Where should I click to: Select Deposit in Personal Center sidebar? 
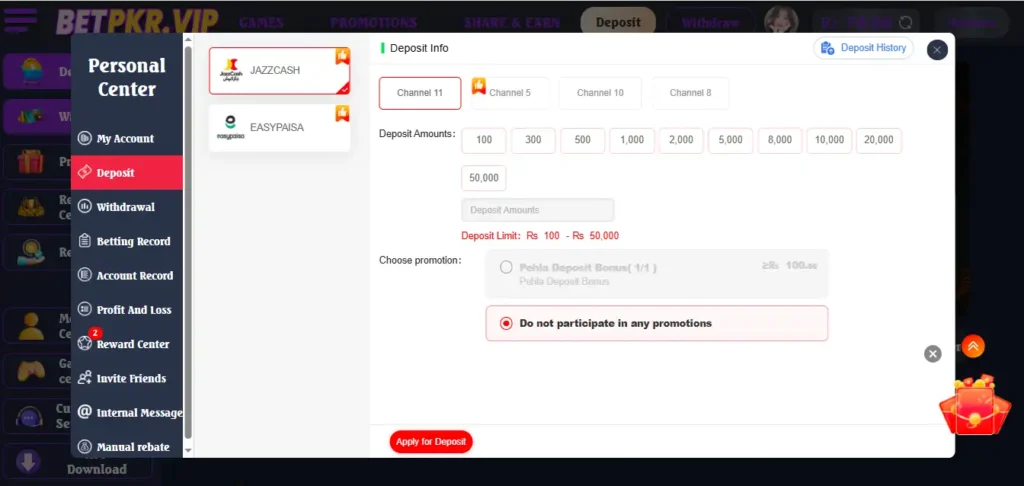tap(127, 172)
